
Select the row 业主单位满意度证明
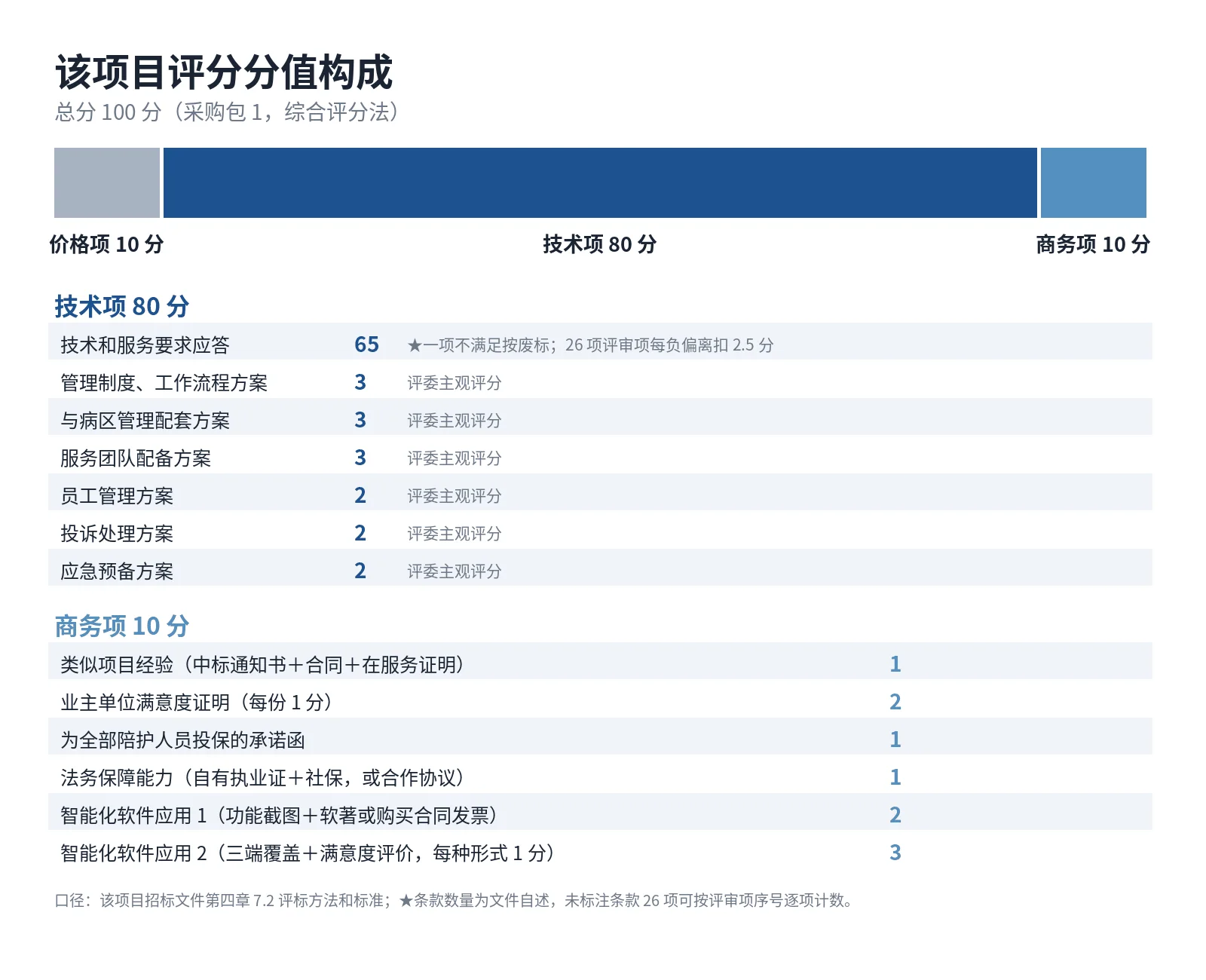pyautogui.click(x=600, y=699)
